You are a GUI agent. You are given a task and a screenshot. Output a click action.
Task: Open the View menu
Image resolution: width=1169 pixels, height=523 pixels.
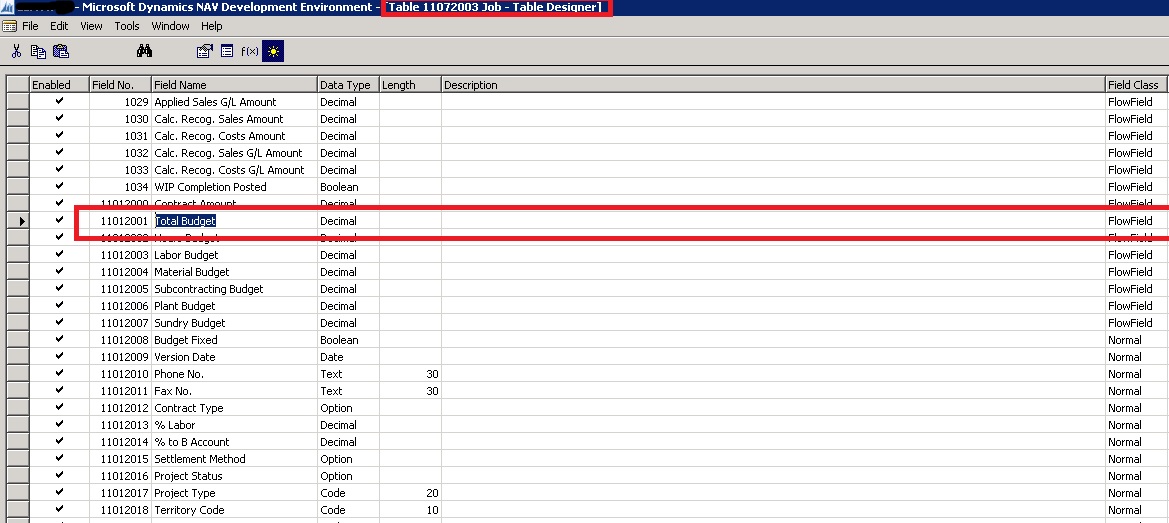click(91, 26)
